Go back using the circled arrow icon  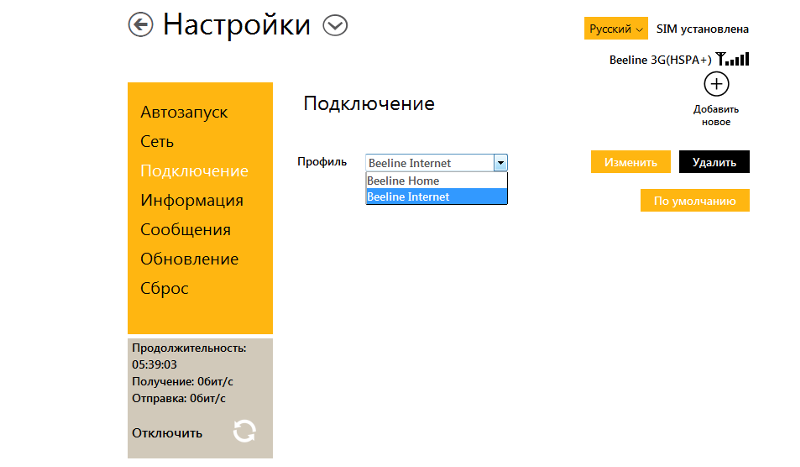click(x=140, y=24)
